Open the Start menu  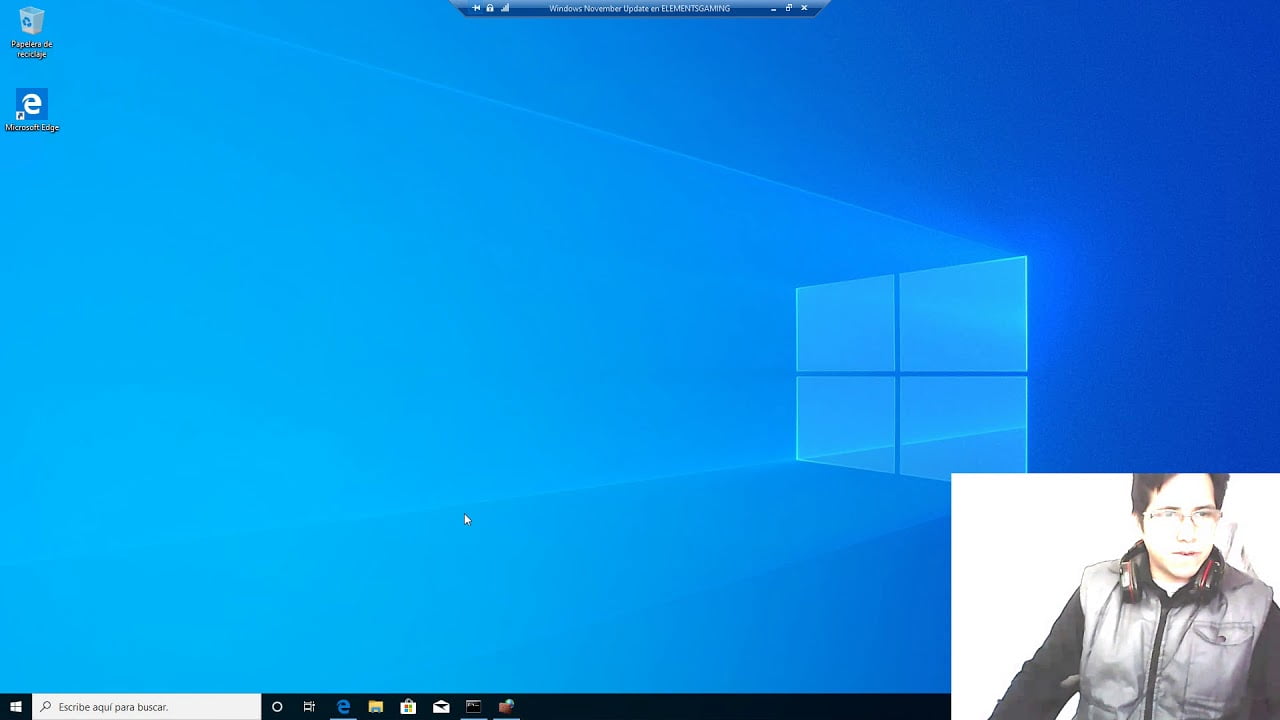pyautogui.click(x=15, y=707)
